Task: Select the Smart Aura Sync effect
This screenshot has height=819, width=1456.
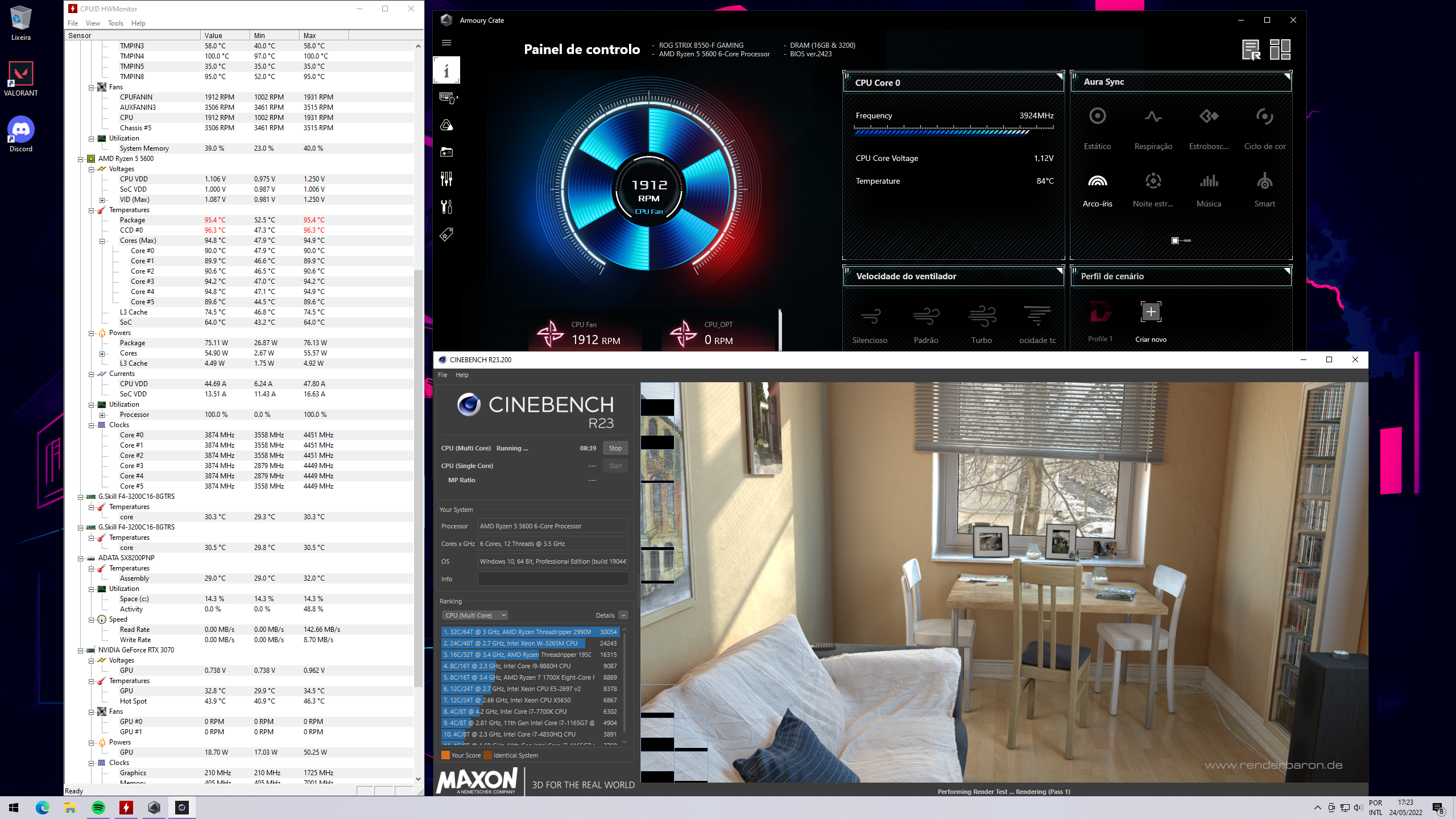Action: pyautogui.click(x=1264, y=182)
